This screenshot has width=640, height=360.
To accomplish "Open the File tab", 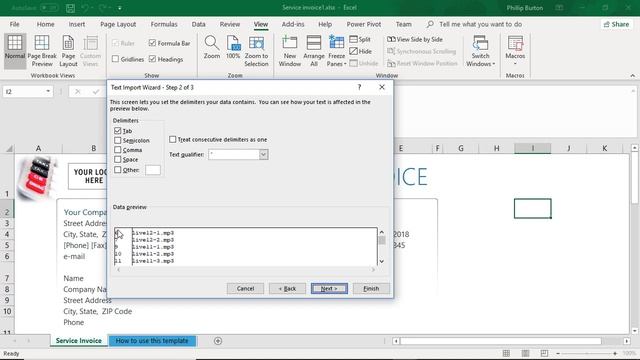I will [15, 24].
